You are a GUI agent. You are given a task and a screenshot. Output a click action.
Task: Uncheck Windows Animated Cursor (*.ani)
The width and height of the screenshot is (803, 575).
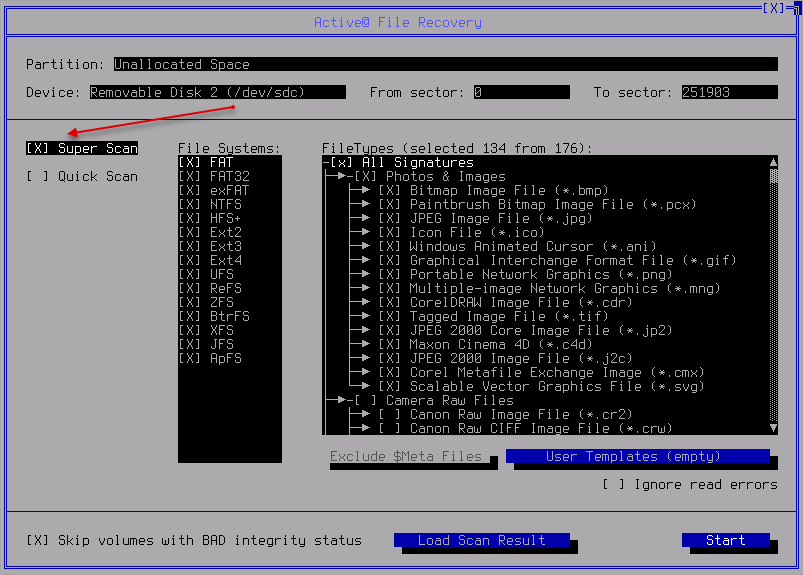click(390, 246)
